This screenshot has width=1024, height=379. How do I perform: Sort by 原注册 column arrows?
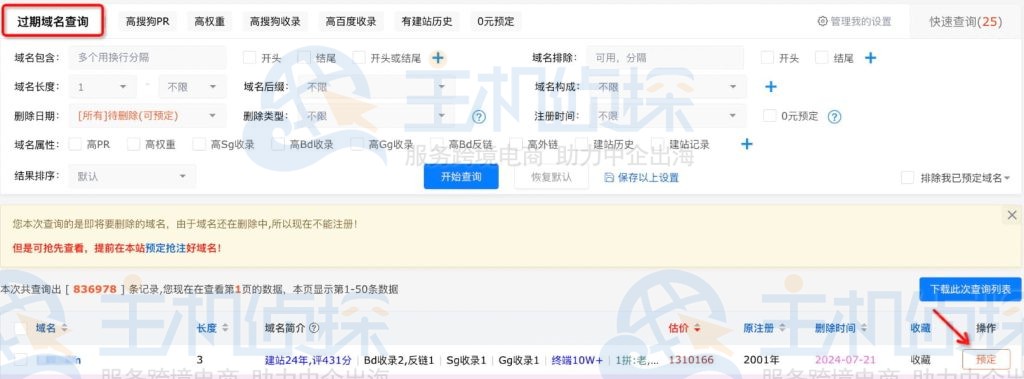coord(781,328)
